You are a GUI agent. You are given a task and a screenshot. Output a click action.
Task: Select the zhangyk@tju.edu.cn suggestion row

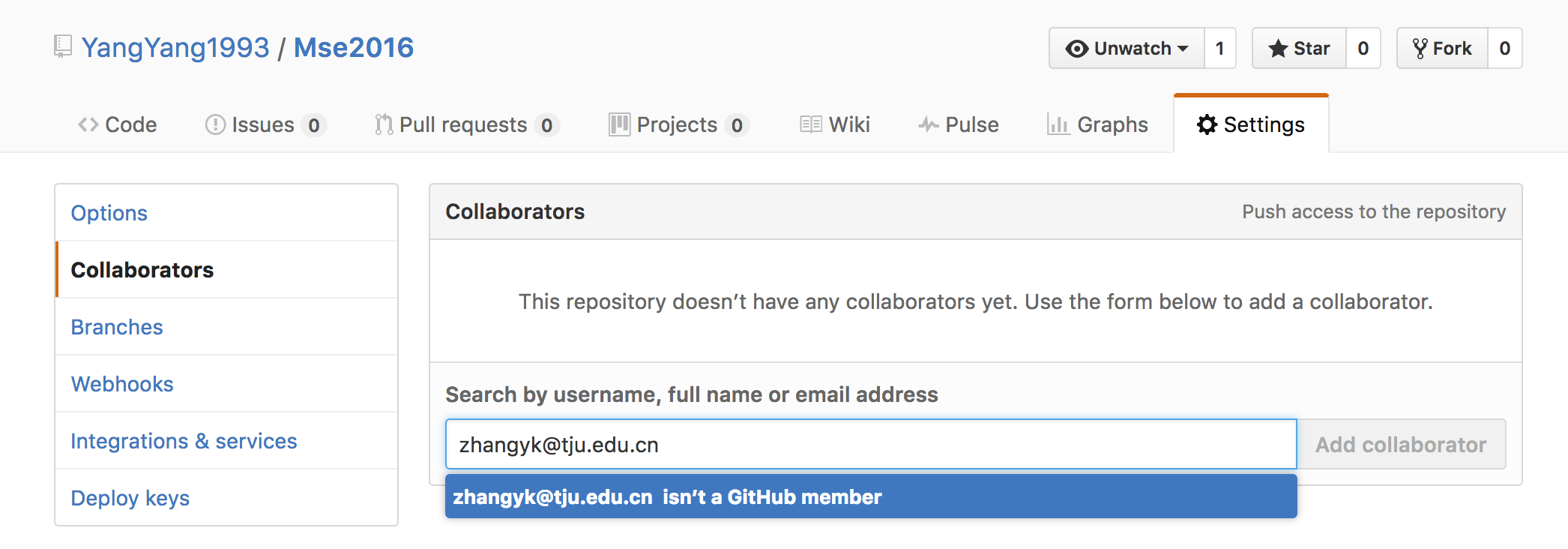[871, 496]
